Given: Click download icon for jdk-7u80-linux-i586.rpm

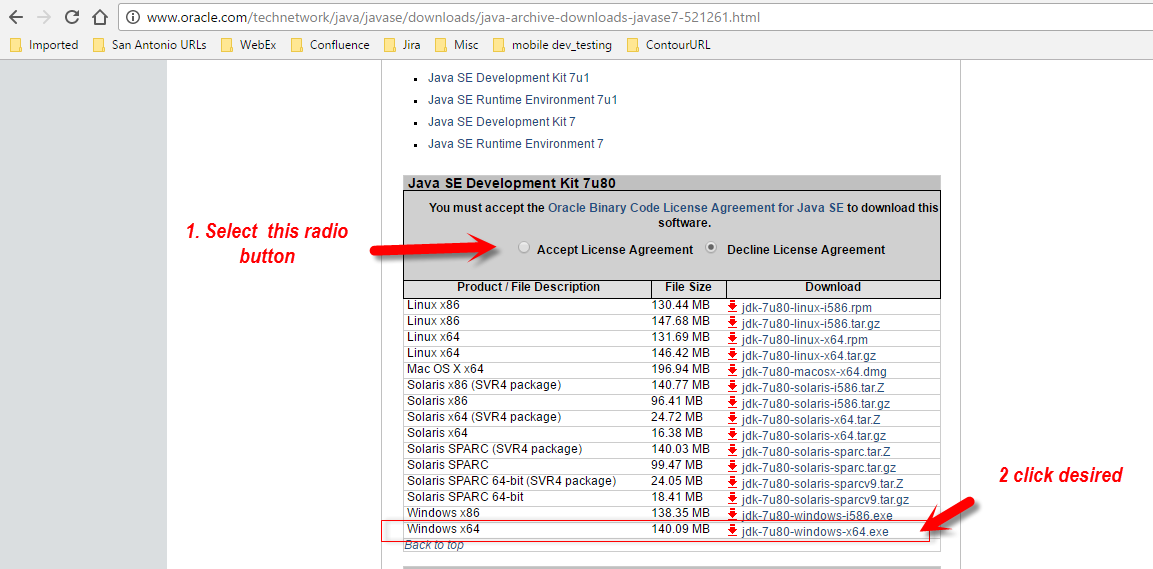Looking at the screenshot, I should point(732,307).
